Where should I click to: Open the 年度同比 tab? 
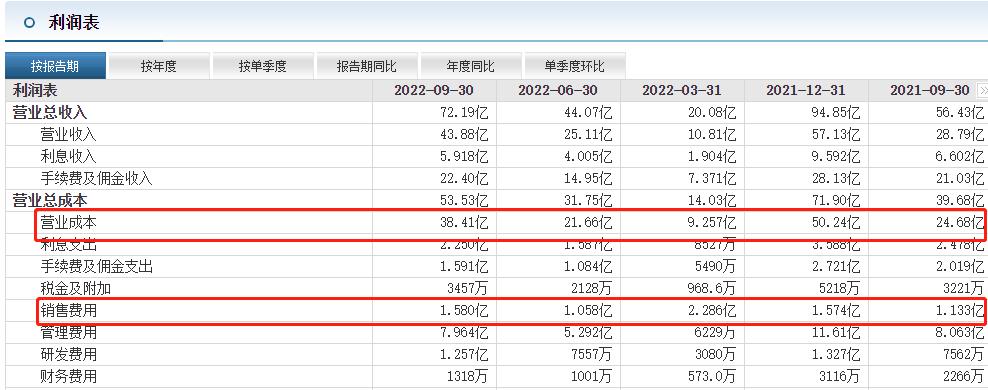pyautogui.click(x=471, y=66)
